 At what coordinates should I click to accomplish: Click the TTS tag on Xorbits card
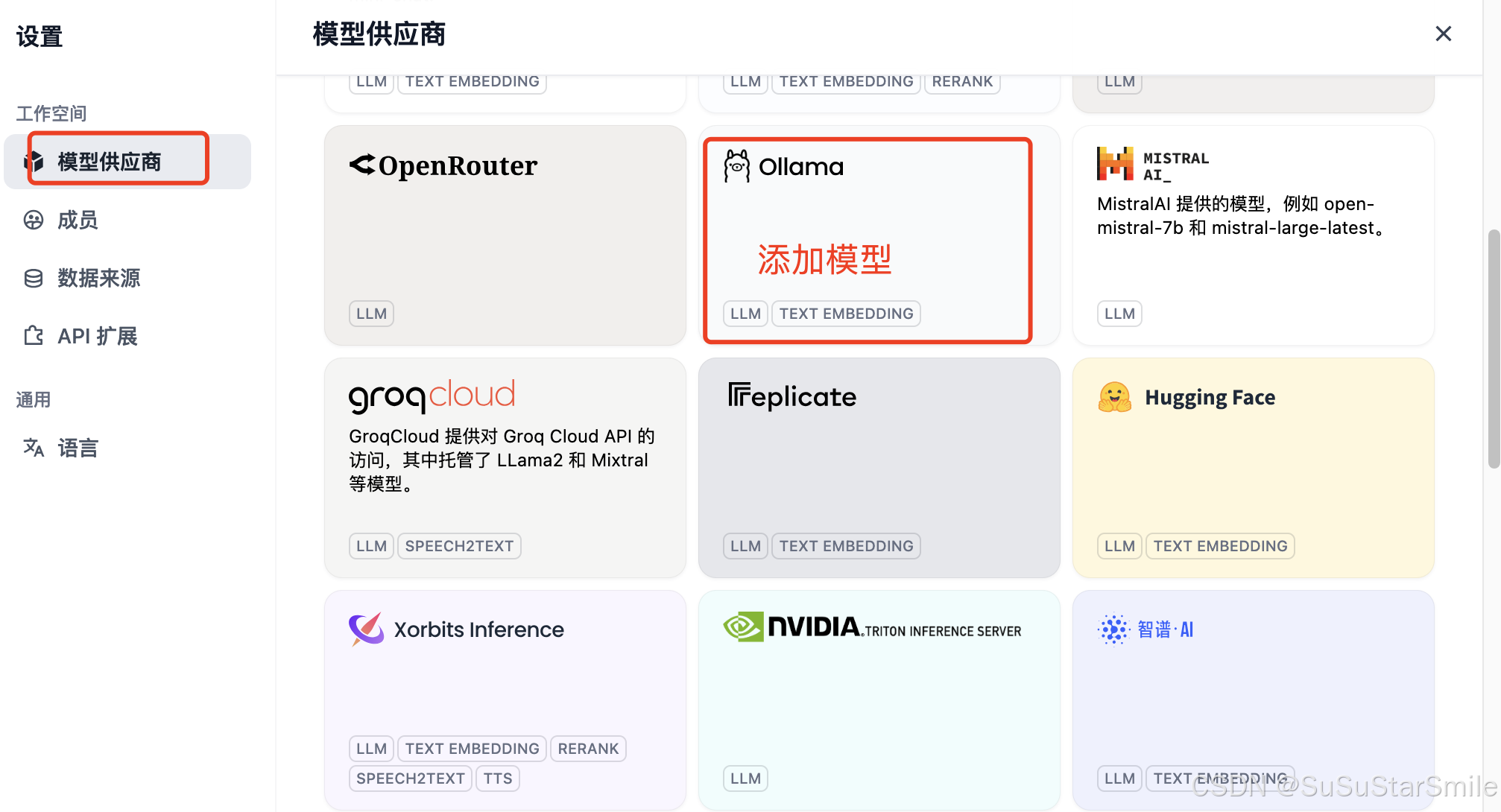point(498,778)
